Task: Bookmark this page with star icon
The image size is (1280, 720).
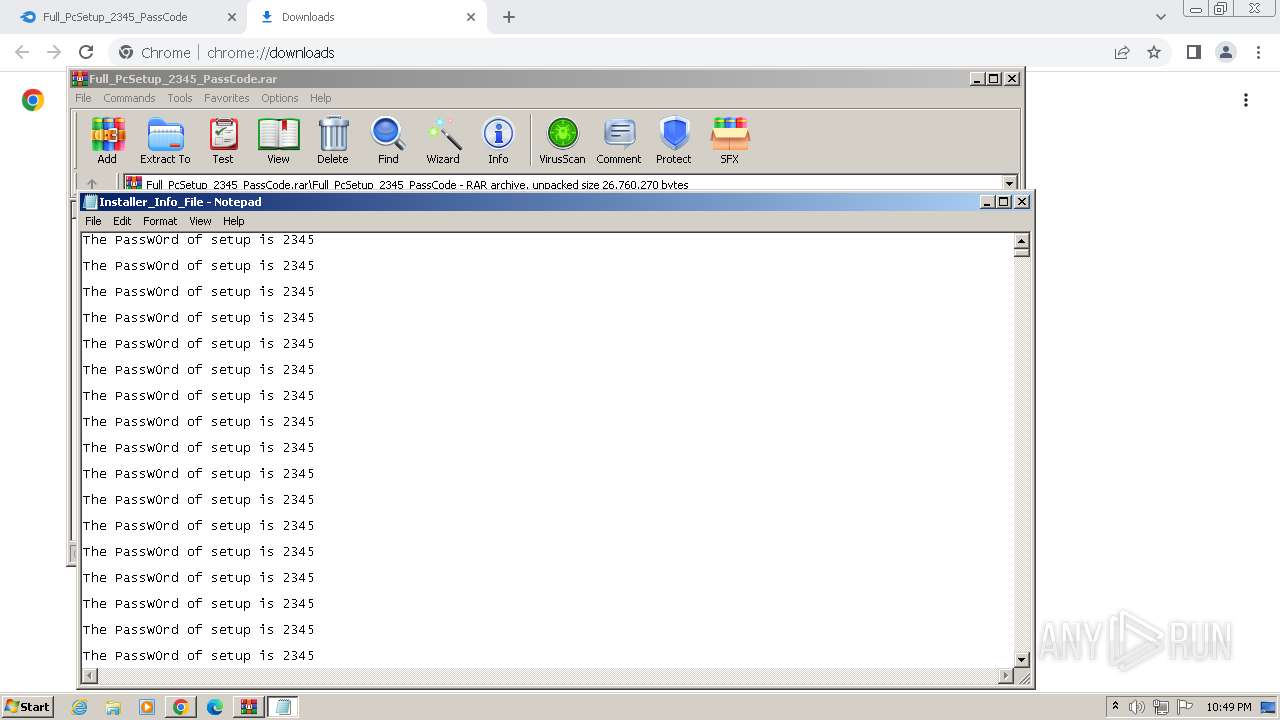Action: (1154, 52)
